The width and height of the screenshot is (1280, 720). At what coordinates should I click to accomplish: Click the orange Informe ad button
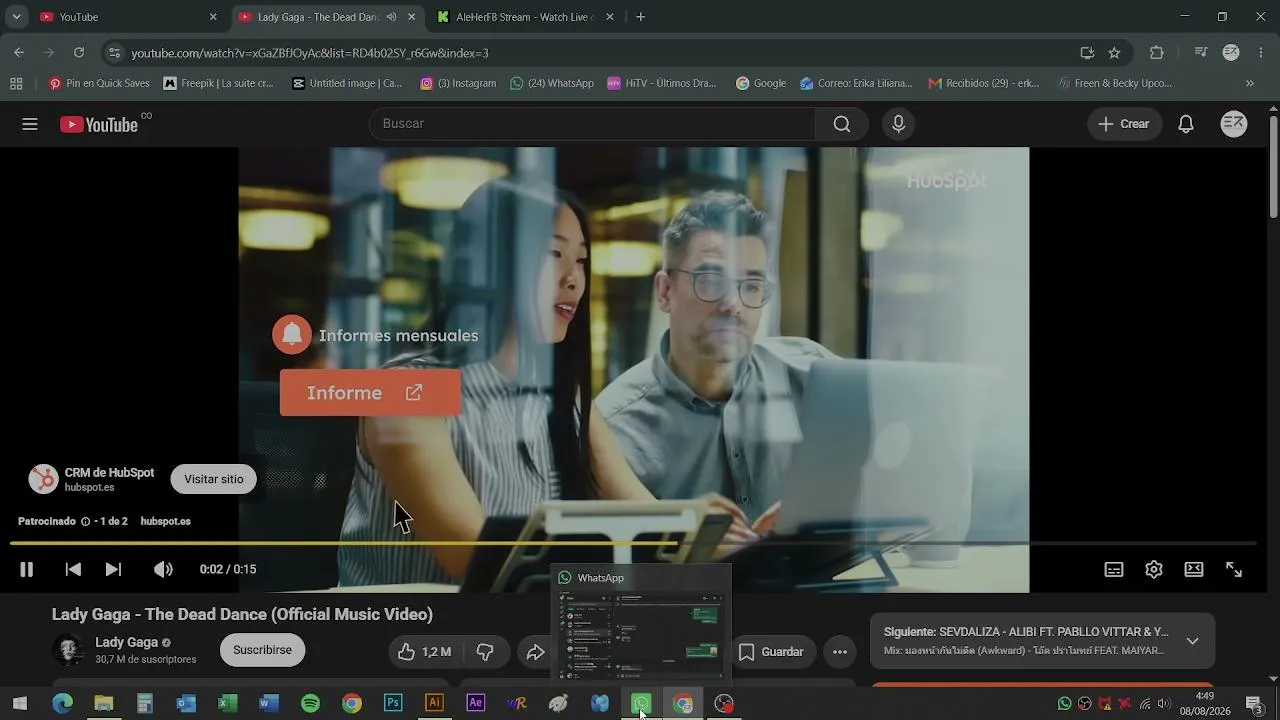(x=370, y=393)
